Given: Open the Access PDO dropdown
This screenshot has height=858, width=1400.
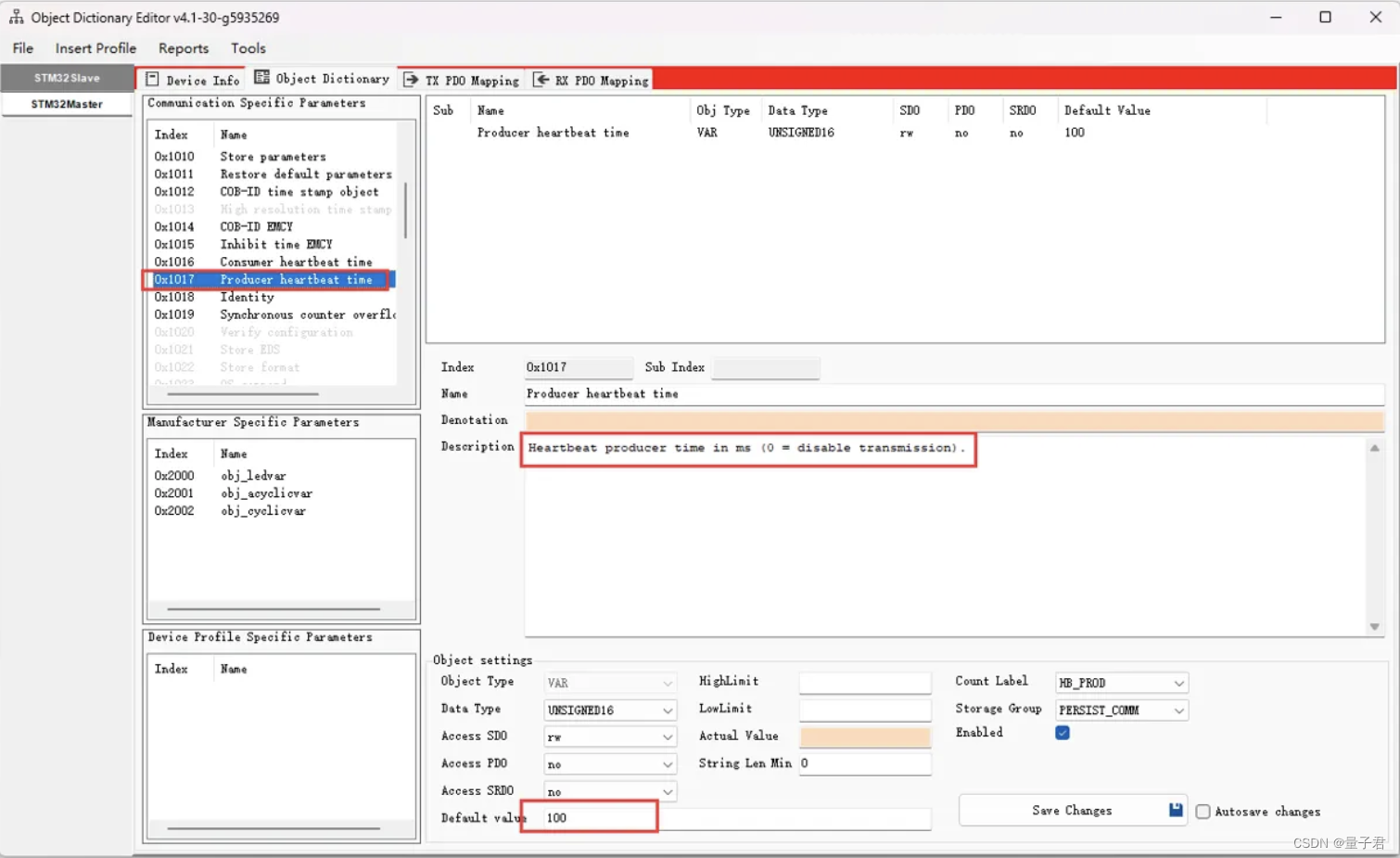Looking at the screenshot, I should (x=610, y=764).
